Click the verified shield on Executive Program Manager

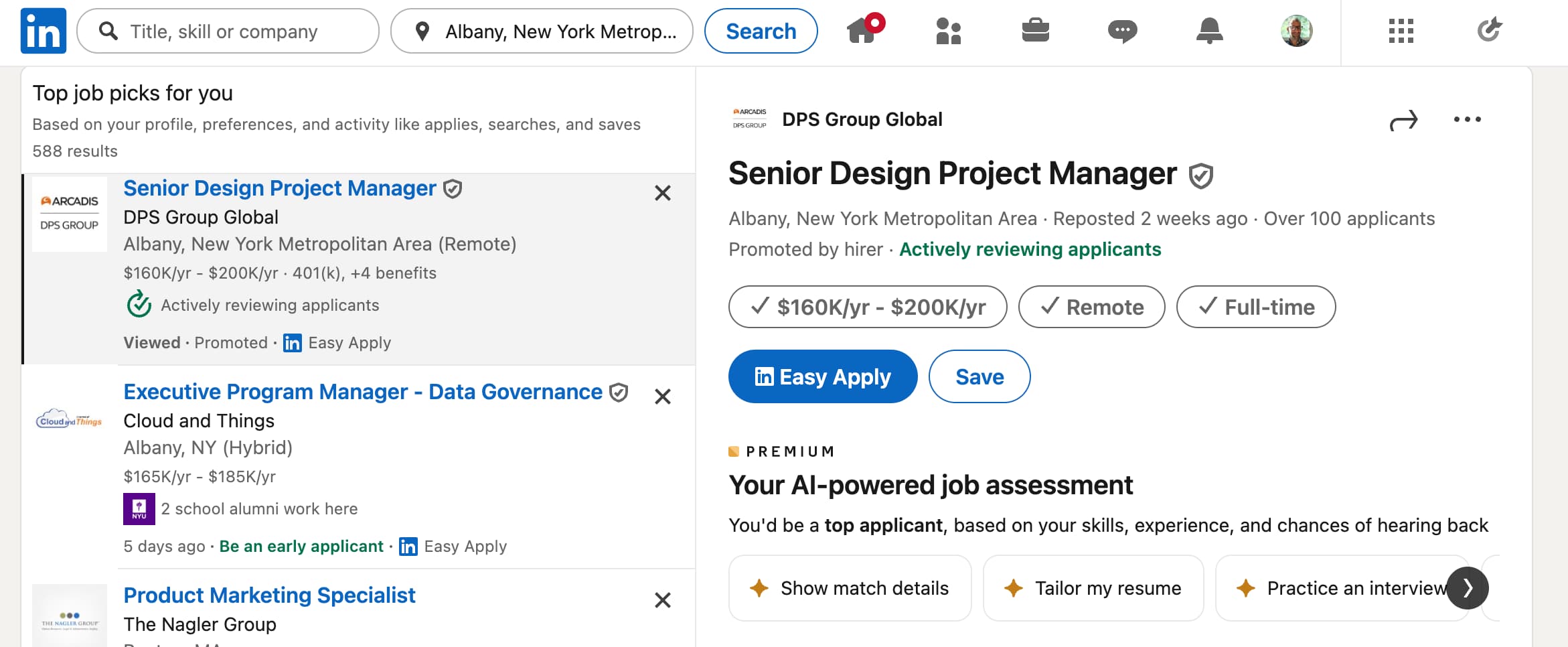coord(619,392)
